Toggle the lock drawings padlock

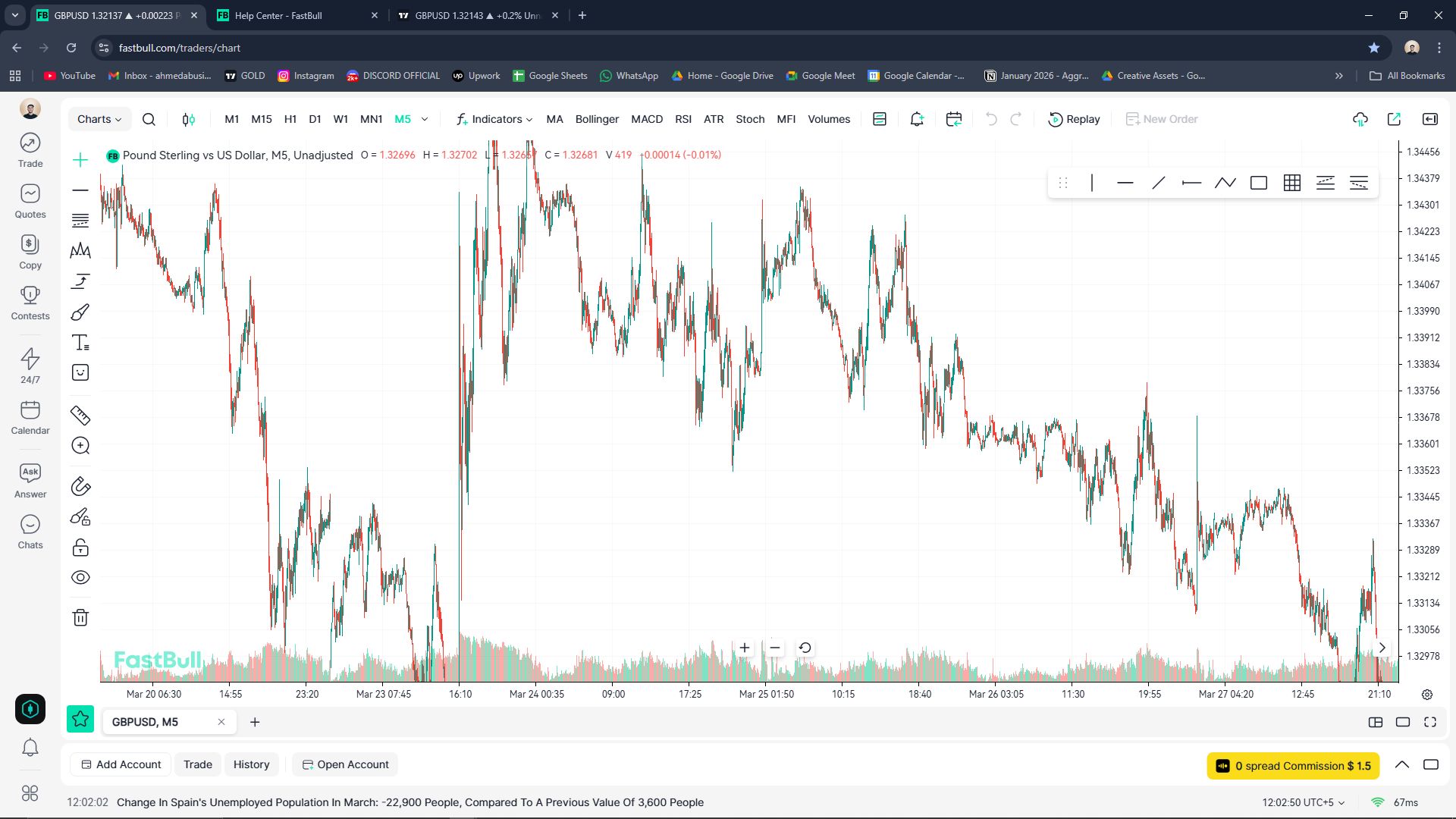point(80,548)
